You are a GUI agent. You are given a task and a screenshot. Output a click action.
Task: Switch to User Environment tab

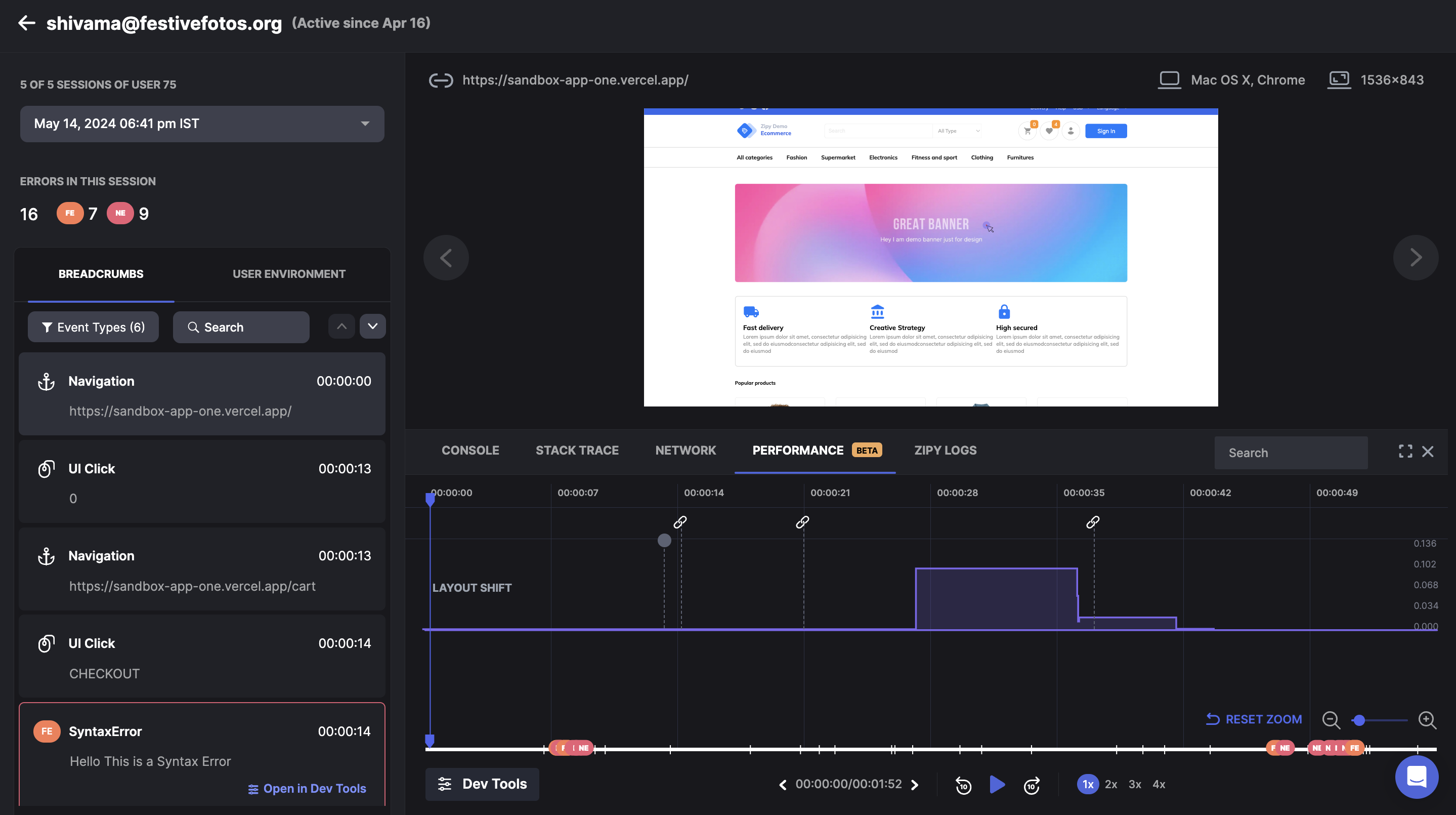click(x=289, y=274)
